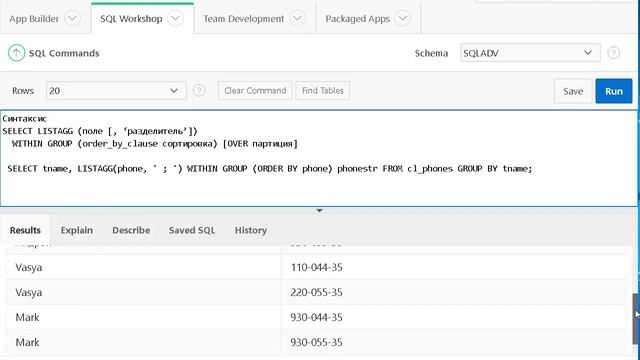Screen dimensions: 640x360
Task: Click the Vasya cell with 220-055-35
Action: click(x=144, y=292)
